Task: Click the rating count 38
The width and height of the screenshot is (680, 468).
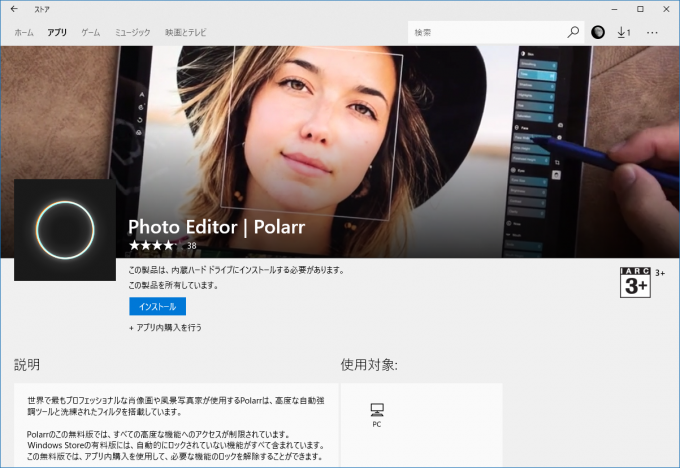Action: point(192,245)
